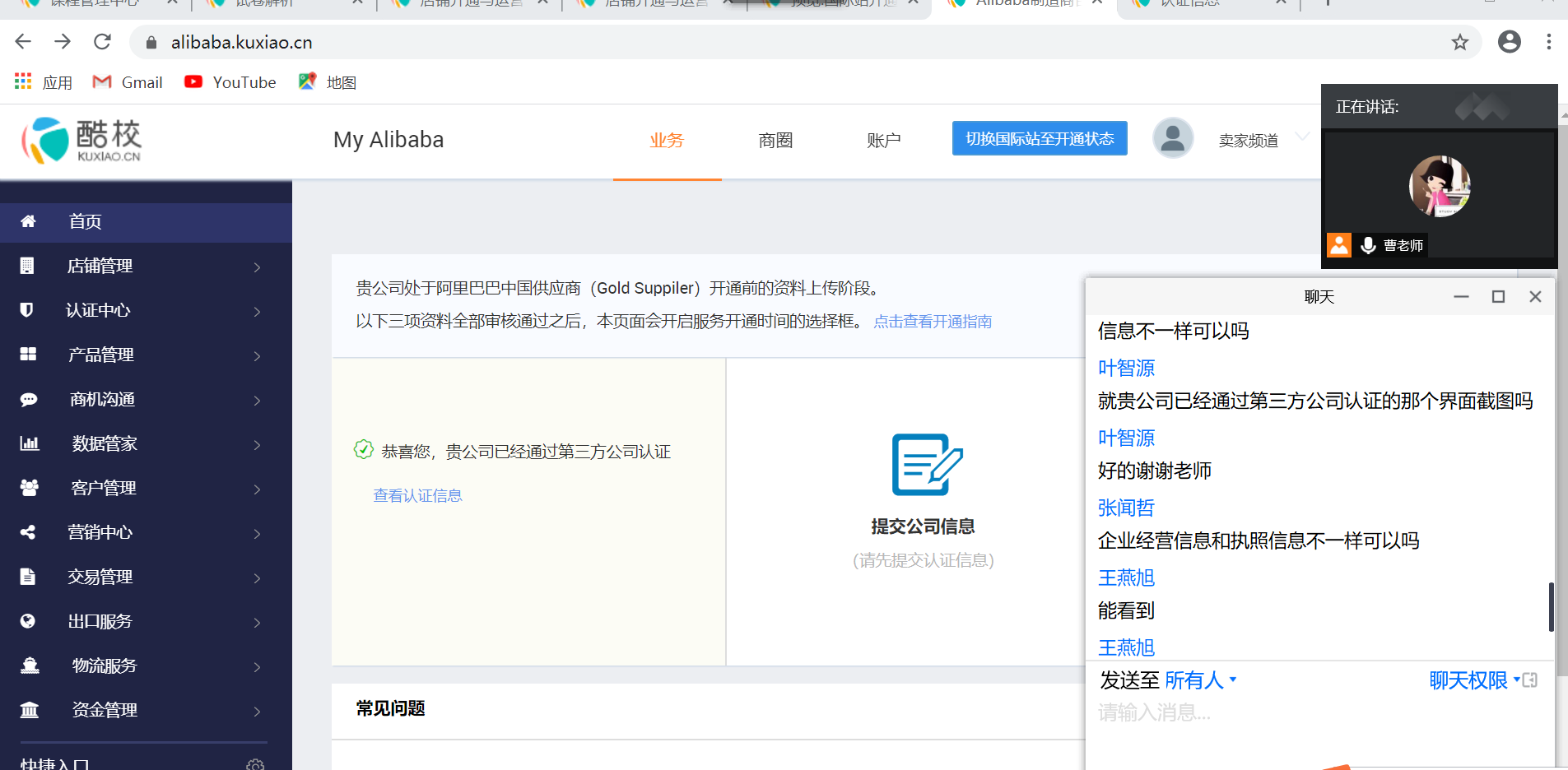Bookmark this page with star icon
1568x770 pixels.
[1459, 42]
